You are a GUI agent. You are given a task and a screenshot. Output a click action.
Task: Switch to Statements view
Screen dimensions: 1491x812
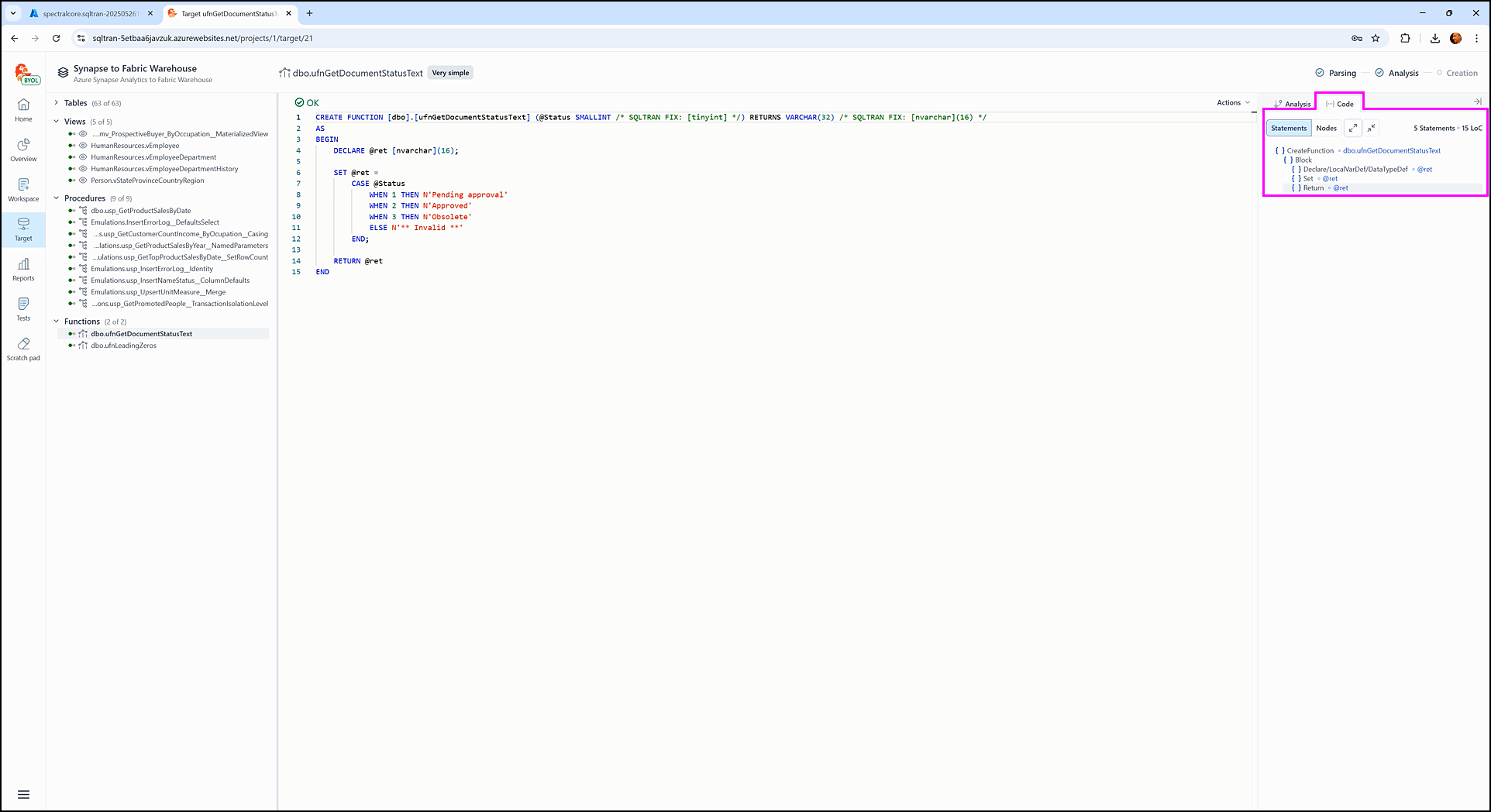coord(1289,128)
